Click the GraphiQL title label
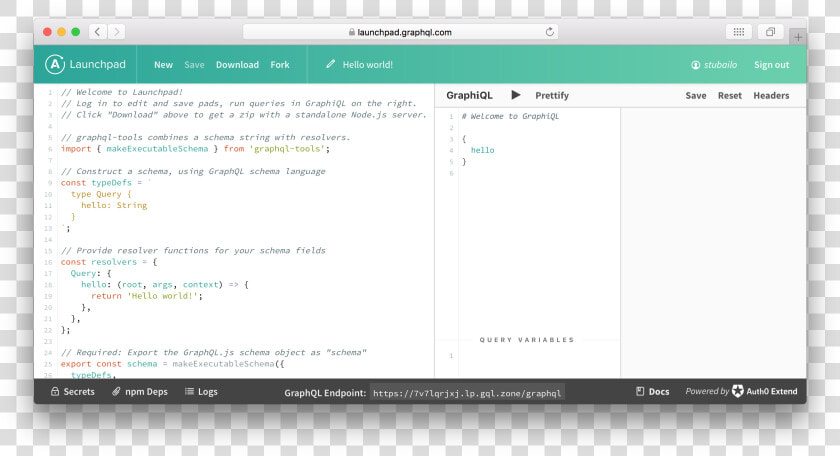The width and height of the screenshot is (840, 456). (469, 95)
